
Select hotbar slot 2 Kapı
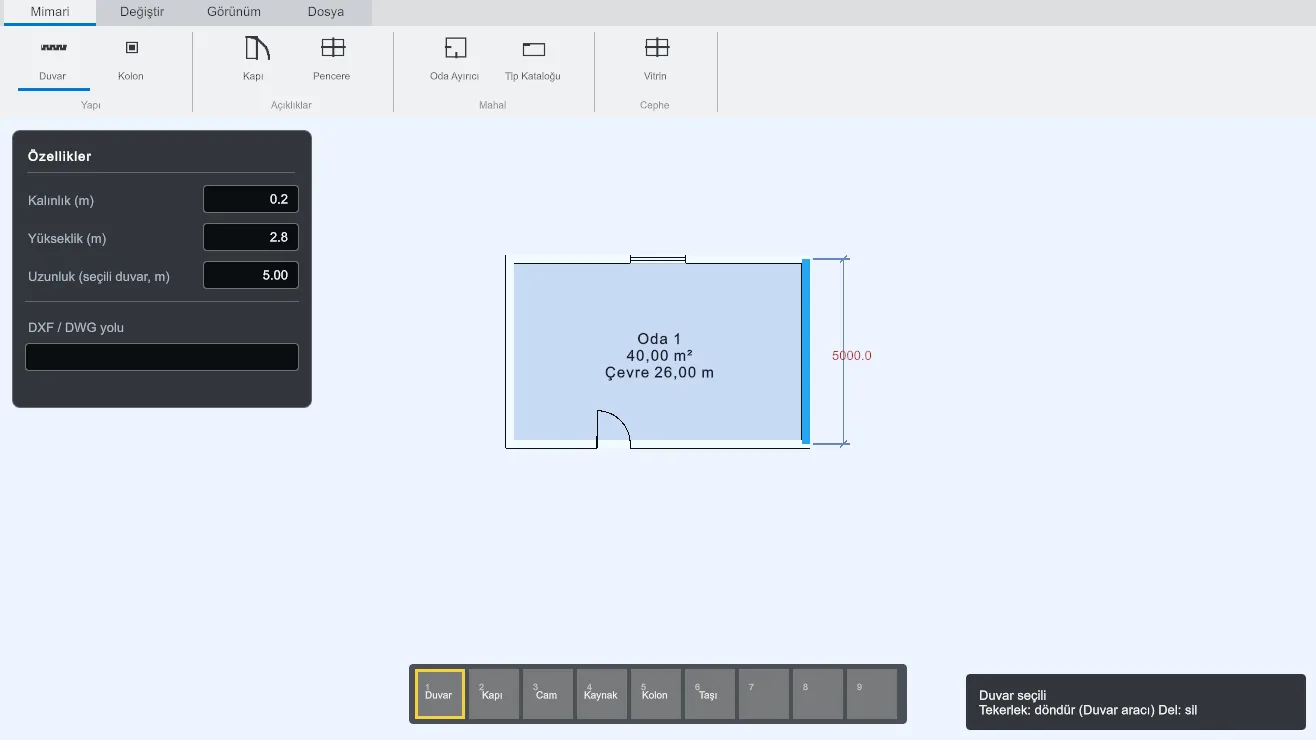point(494,694)
